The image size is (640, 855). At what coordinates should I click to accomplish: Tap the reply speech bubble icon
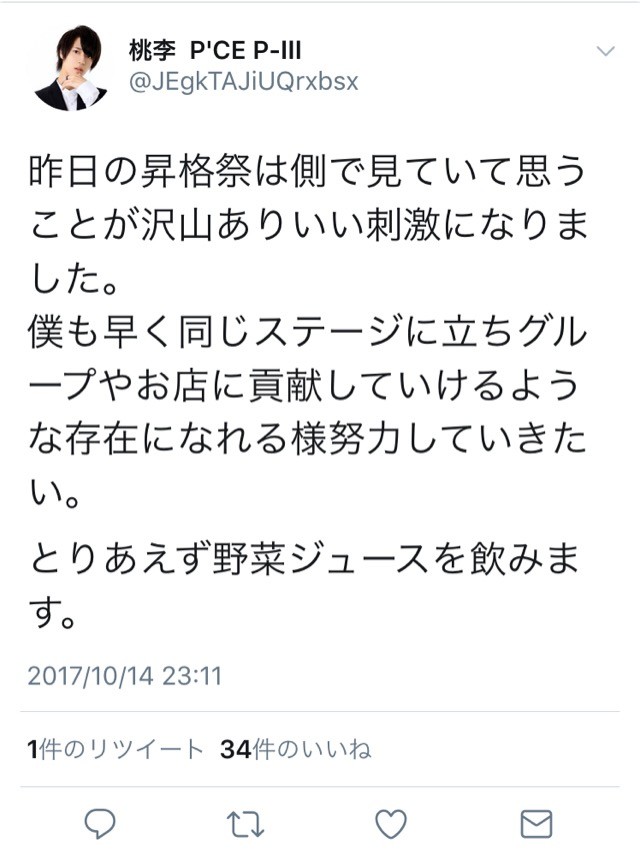tap(100, 823)
